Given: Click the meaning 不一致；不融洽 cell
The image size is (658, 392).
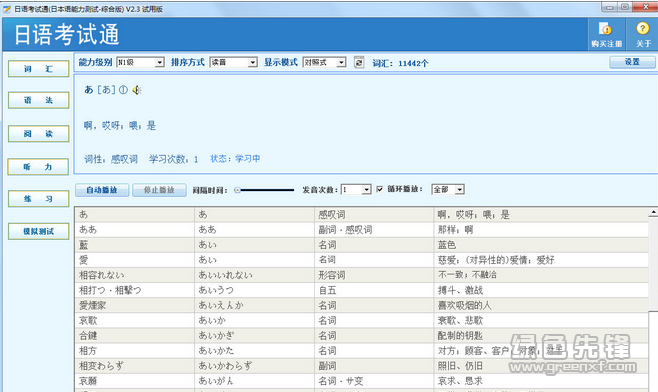Looking at the screenshot, I should pos(541,275).
